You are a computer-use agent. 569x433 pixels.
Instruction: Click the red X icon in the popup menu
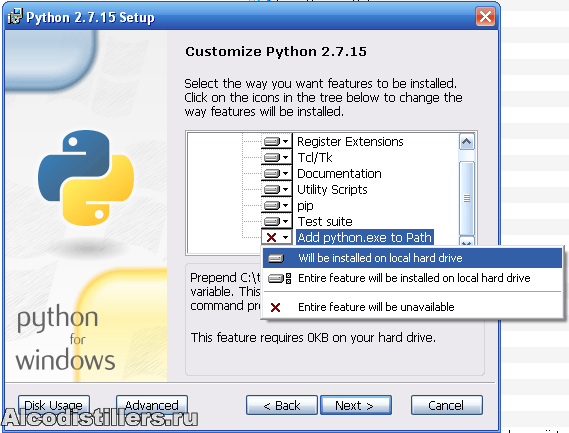[x=275, y=307]
